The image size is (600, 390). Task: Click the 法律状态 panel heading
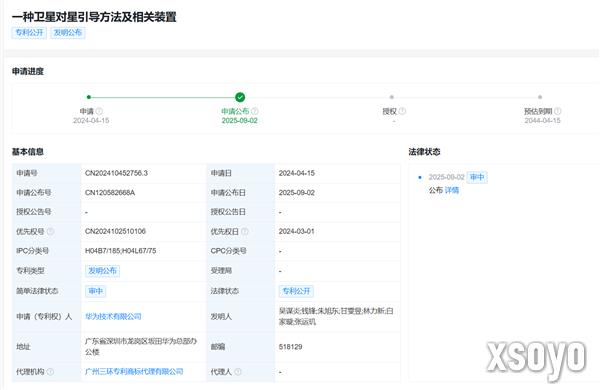[424, 152]
